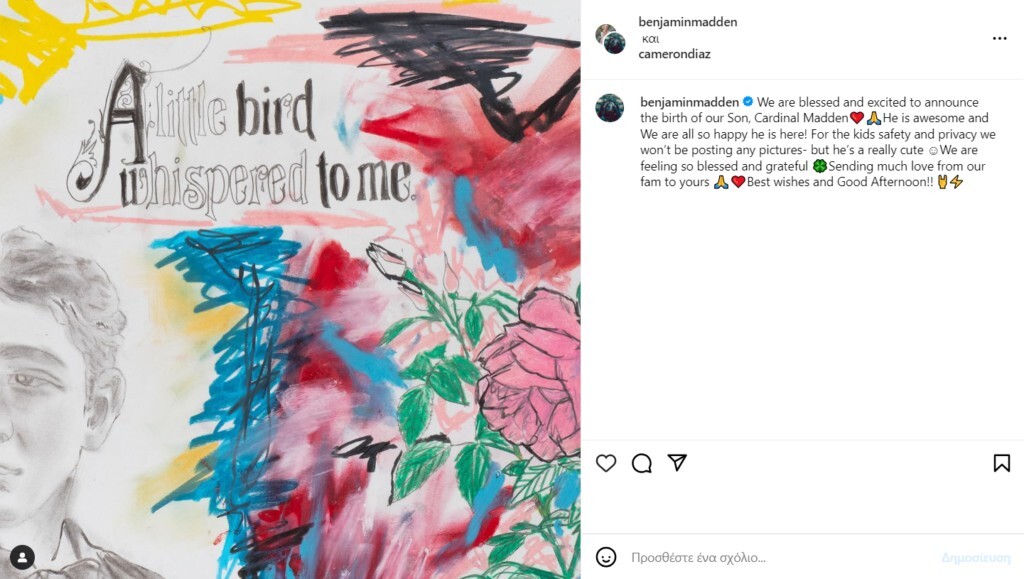This screenshot has height=579, width=1024.
Task: Open the comment bubble icon
Action: 641,463
